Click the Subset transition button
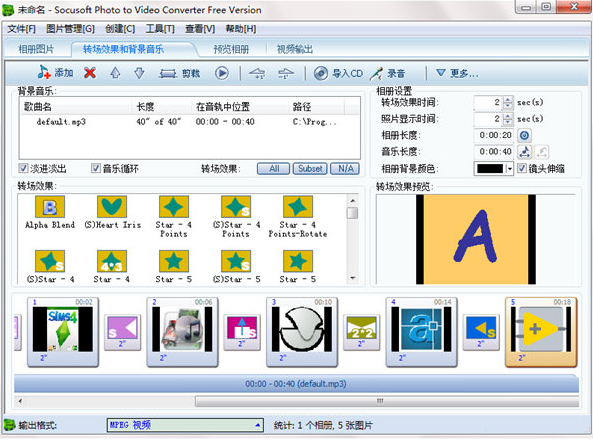The height and width of the screenshot is (441, 593). coord(310,169)
